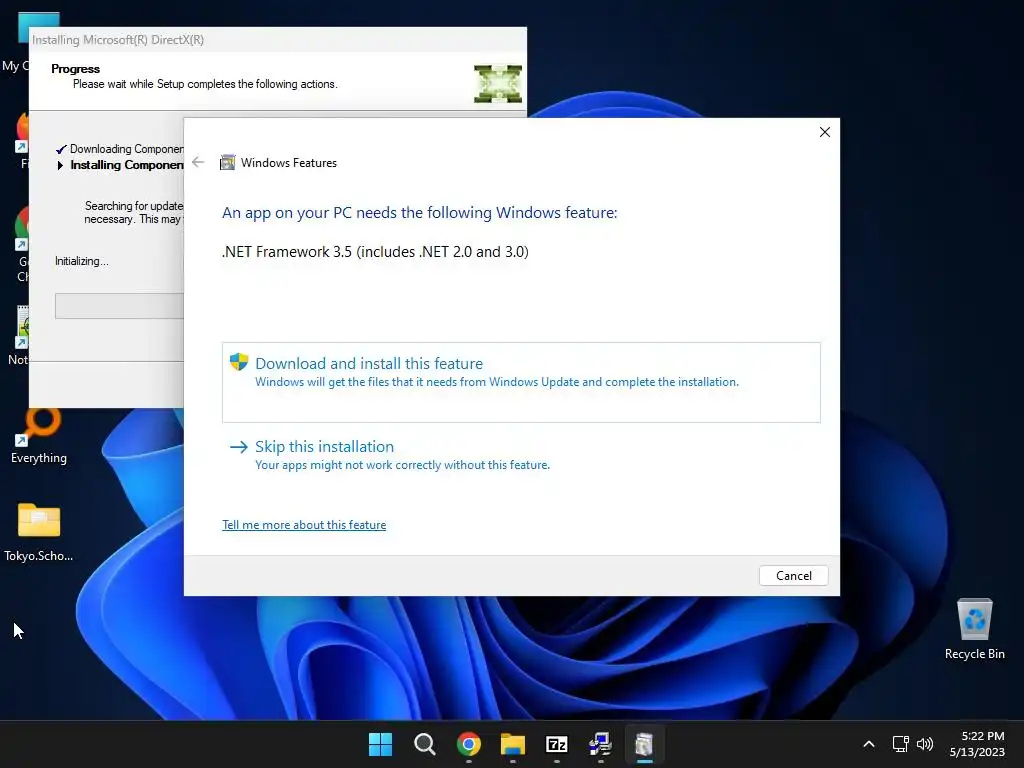Select the Recycle Bin desktop icon
Image resolution: width=1024 pixels, height=768 pixels.
coord(974,629)
